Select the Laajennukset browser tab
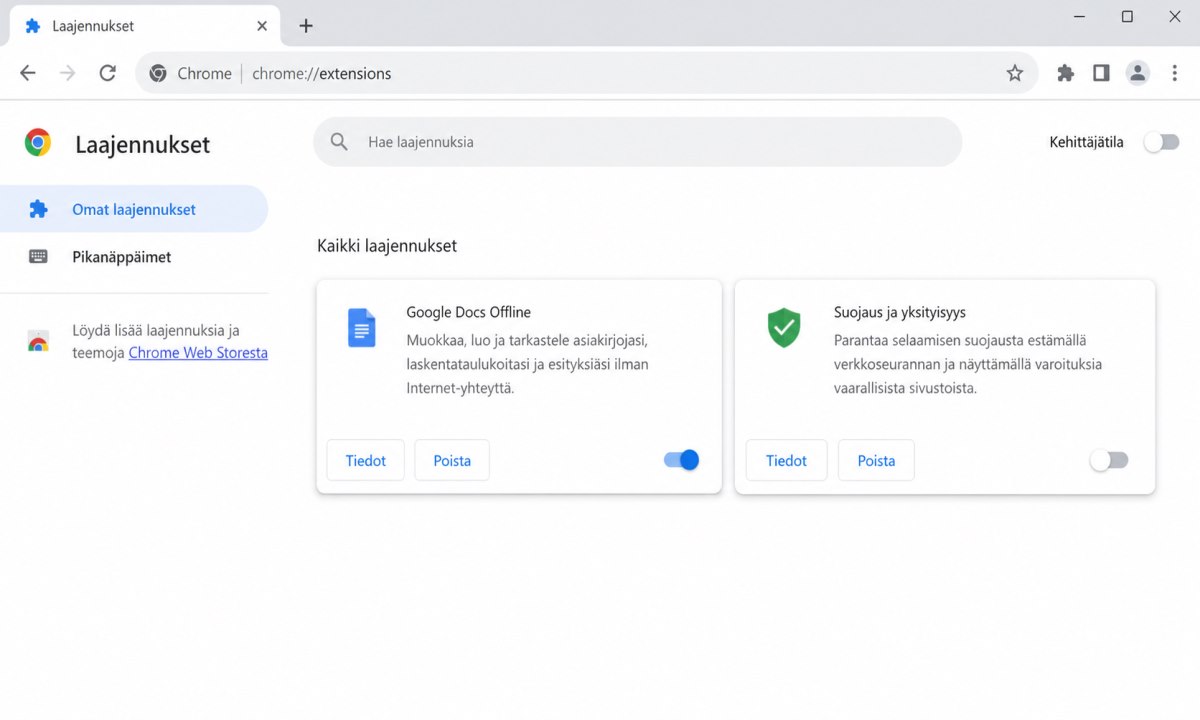 [x=145, y=26]
